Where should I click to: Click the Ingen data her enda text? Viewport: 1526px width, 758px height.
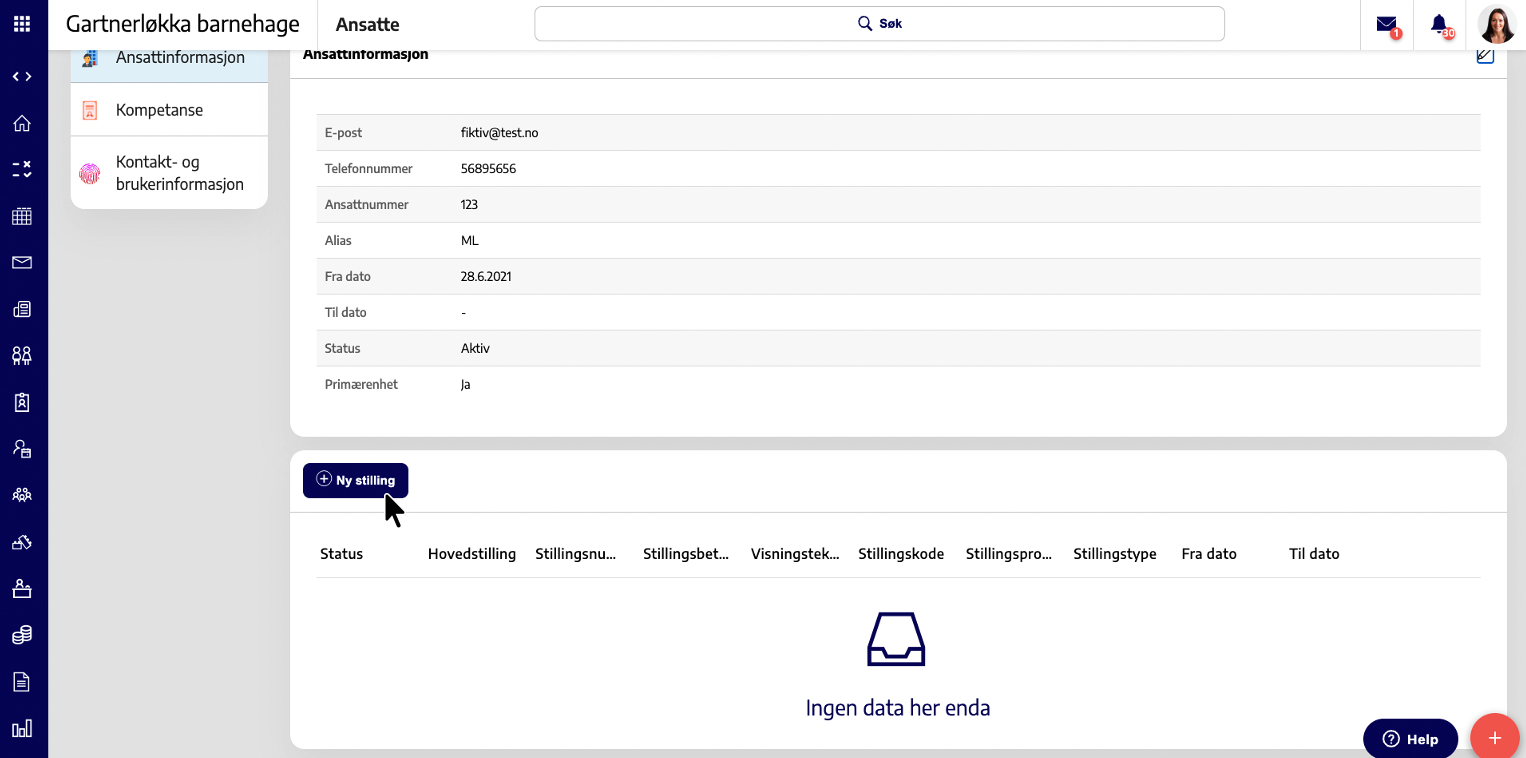tap(898, 708)
